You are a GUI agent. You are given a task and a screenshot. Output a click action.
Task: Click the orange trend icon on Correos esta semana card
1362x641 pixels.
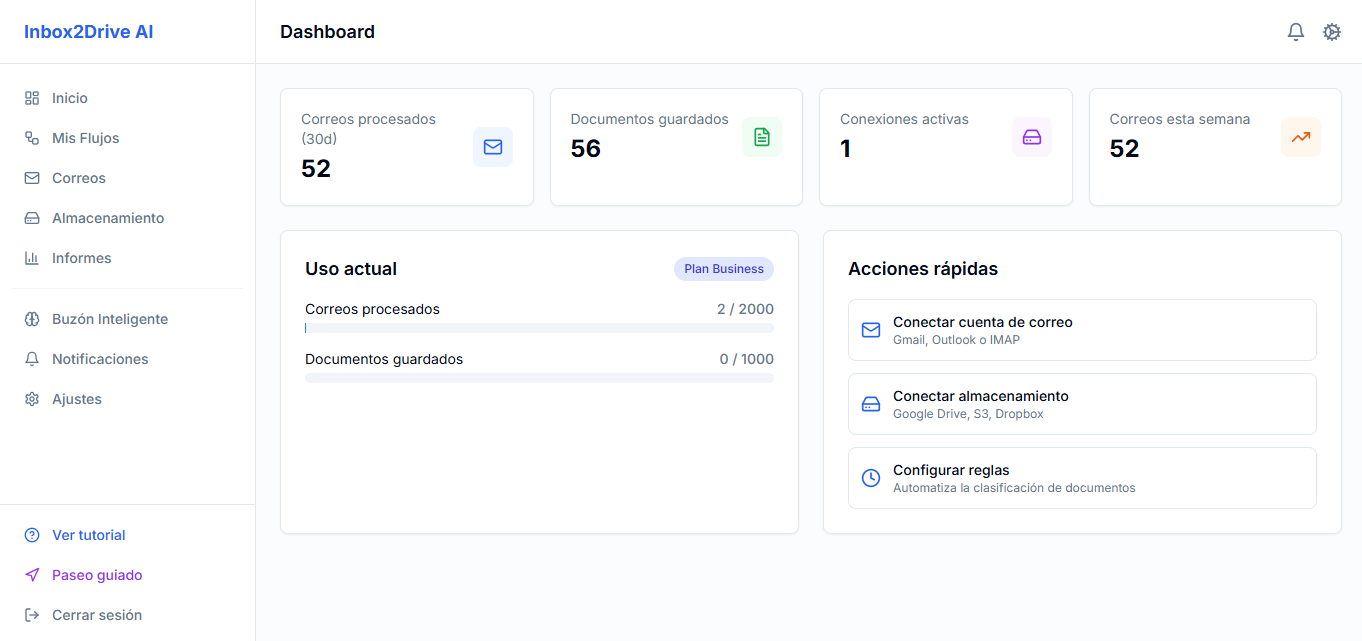1300,137
